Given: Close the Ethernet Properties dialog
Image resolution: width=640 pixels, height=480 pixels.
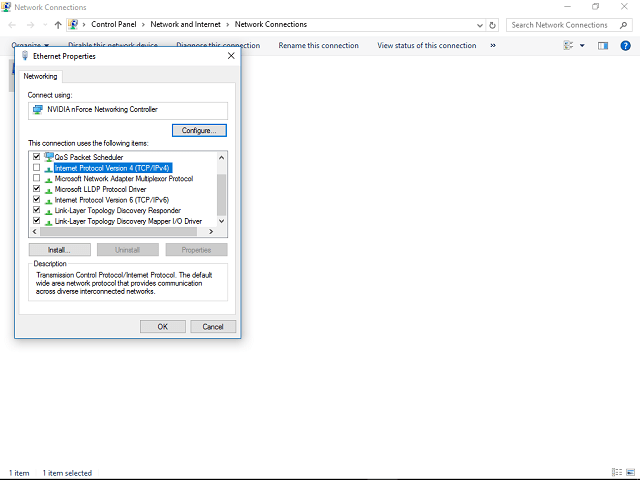Looking at the screenshot, I should (x=231, y=56).
